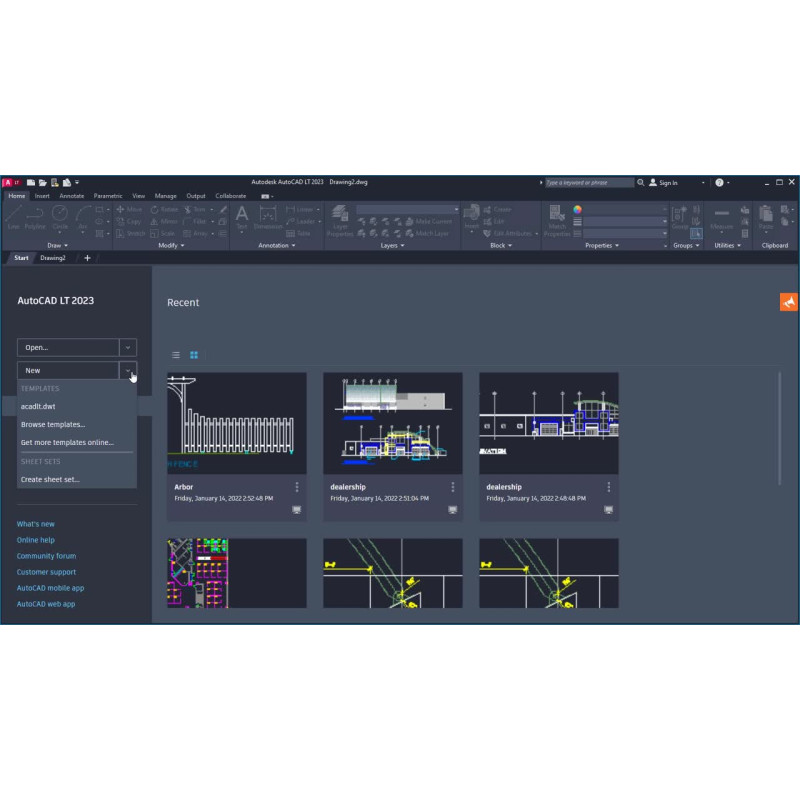The width and height of the screenshot is (800, 800).
Task: Switch to the Drawing2 tab
Action: (x=53, y=257)
